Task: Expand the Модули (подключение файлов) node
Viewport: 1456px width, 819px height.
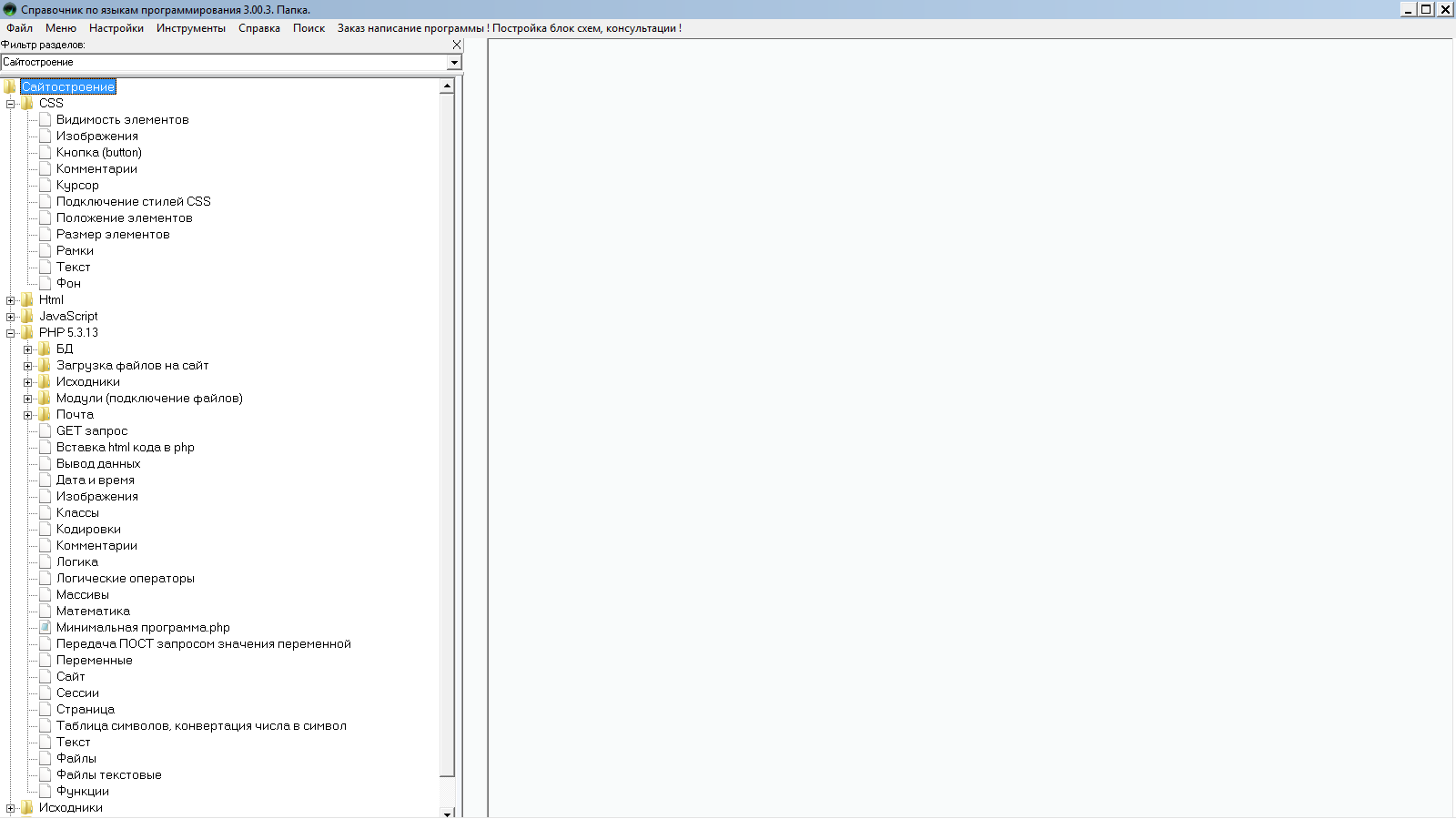Action: (28, 399)
